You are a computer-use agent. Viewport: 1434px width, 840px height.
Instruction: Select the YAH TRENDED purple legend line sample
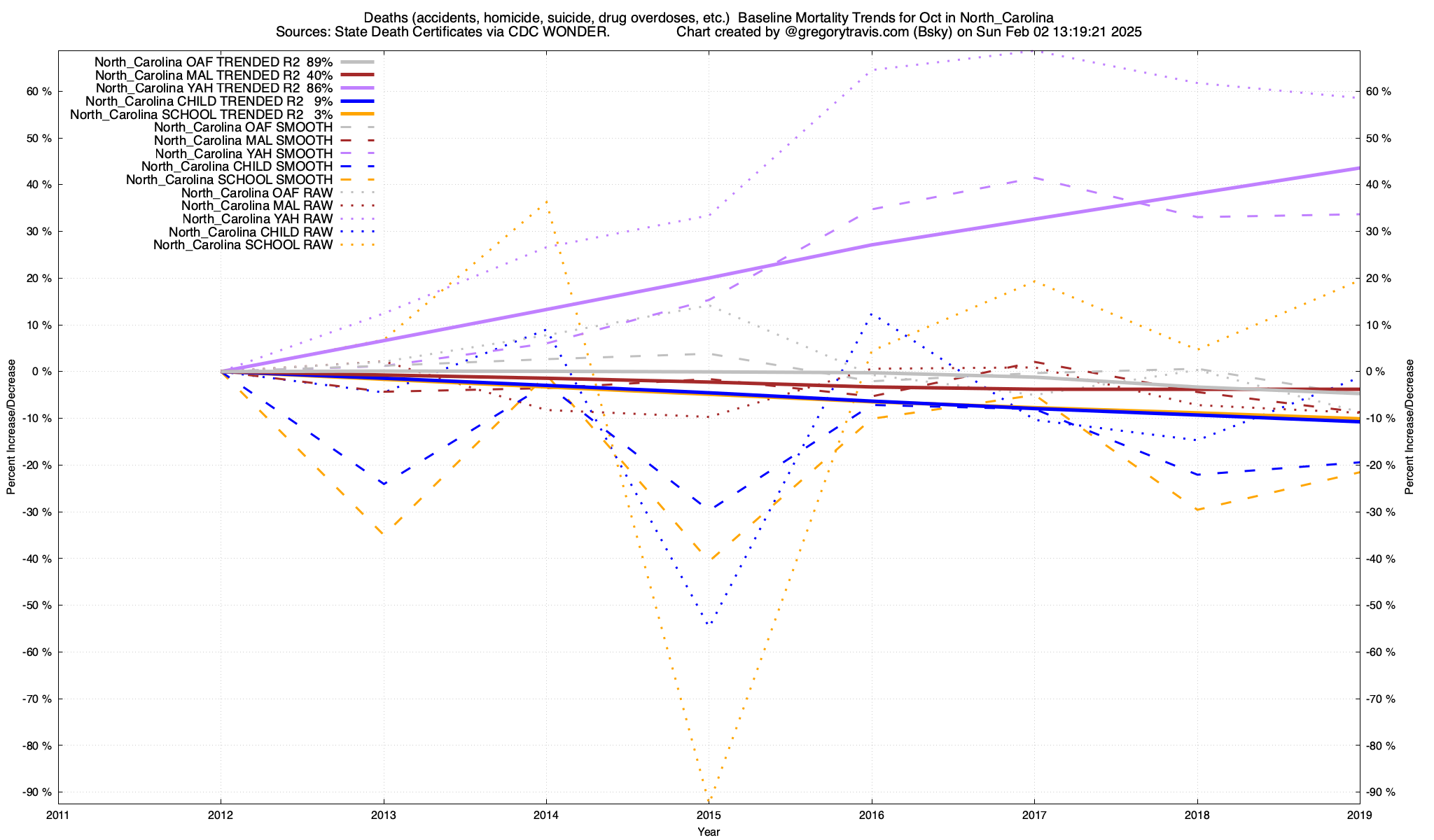[358, 88]
